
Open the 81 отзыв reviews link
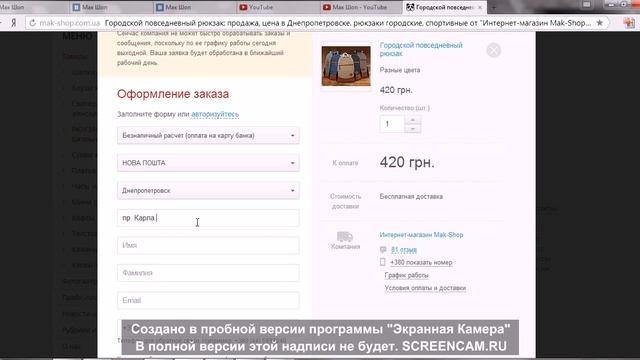[404, 249]
